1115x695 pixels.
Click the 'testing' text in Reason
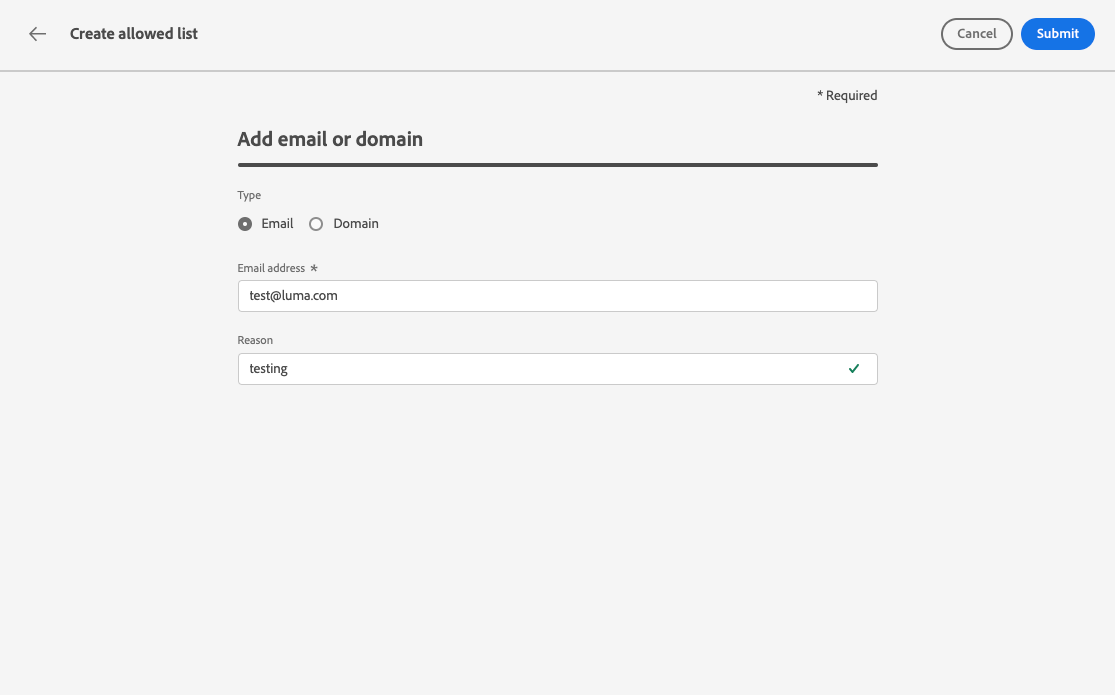click(x=269, y=369)
